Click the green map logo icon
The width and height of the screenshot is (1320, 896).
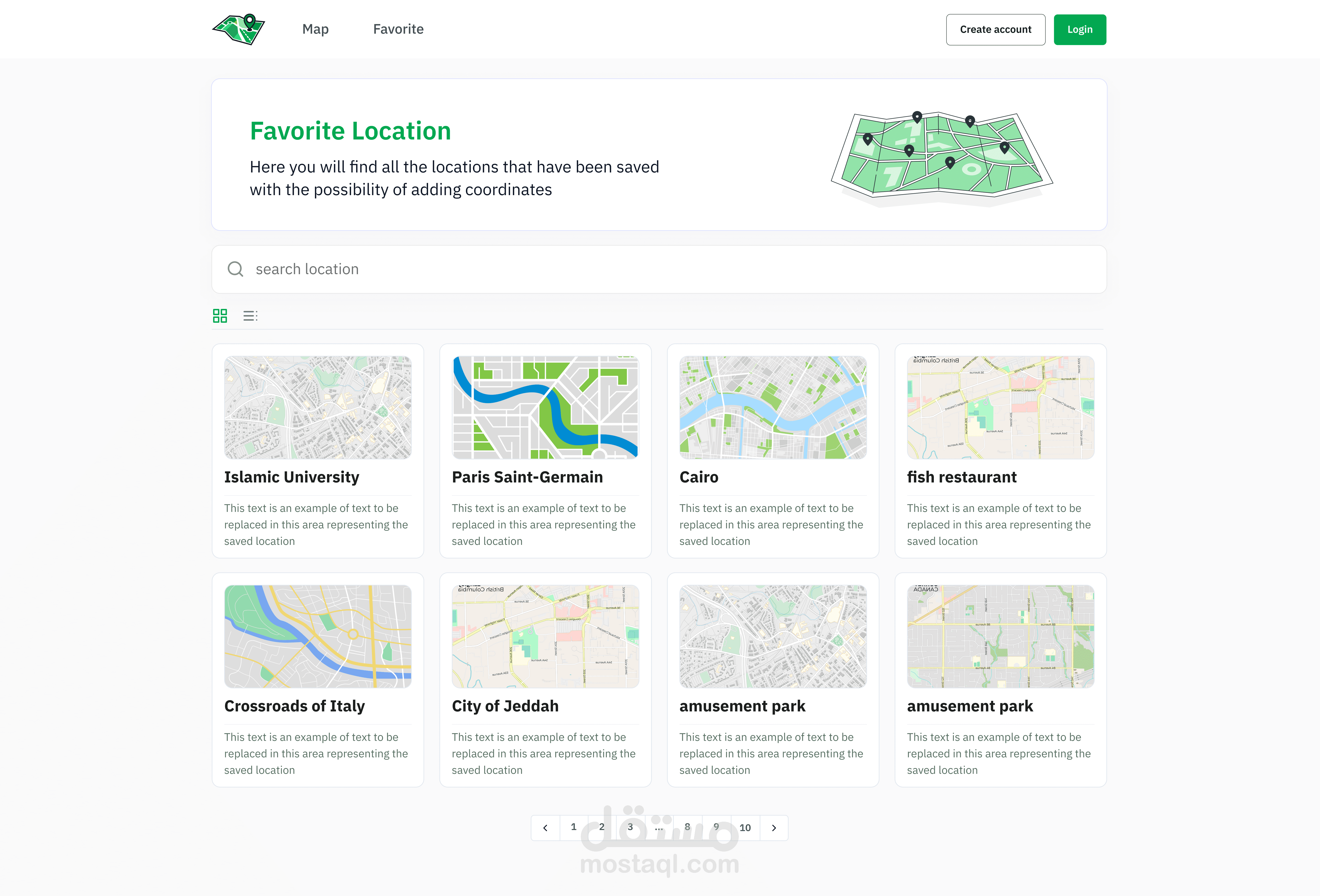(x=239, y=29)
